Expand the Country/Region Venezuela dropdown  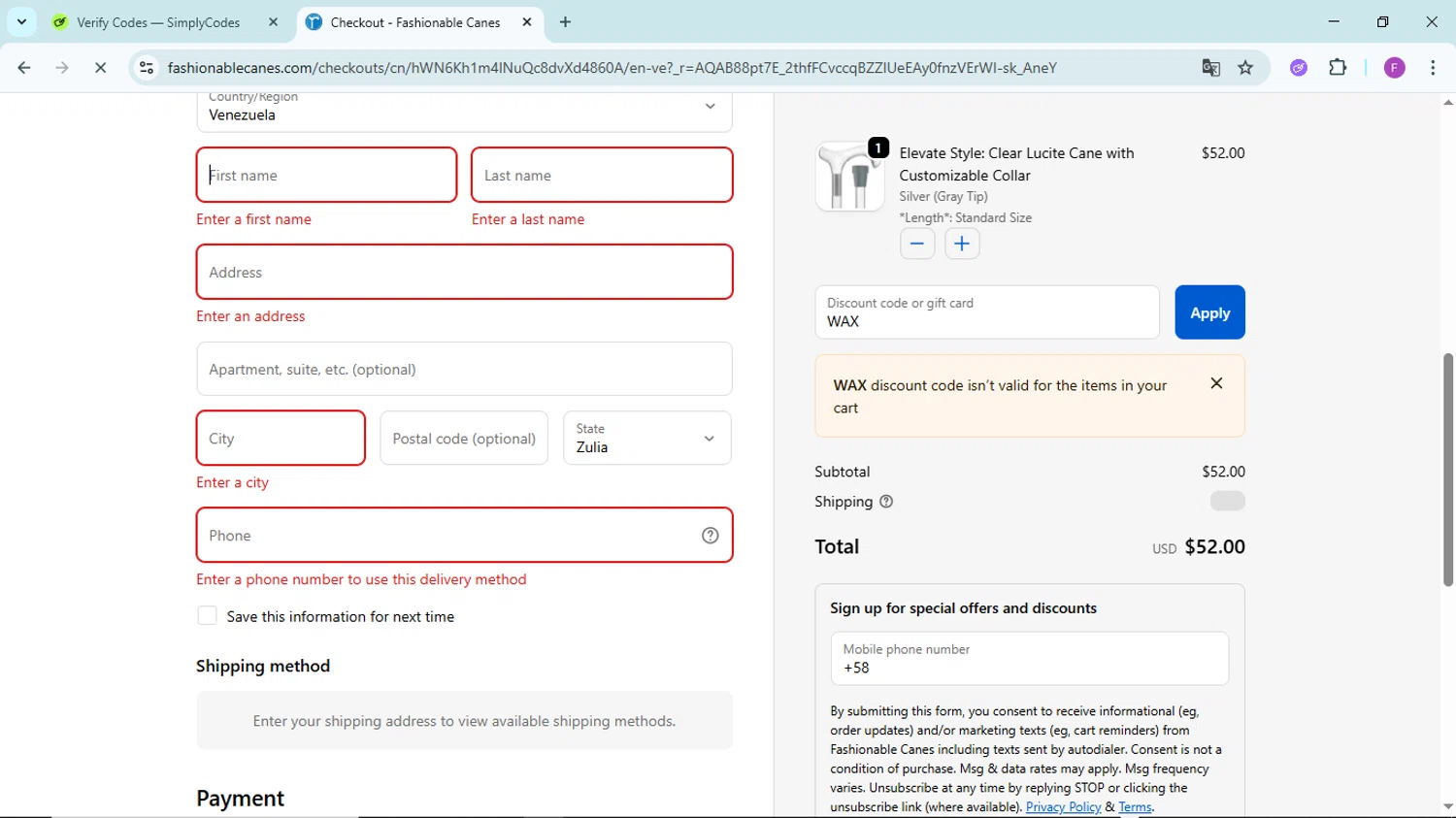pyautogui.click(x=464, y=110)
